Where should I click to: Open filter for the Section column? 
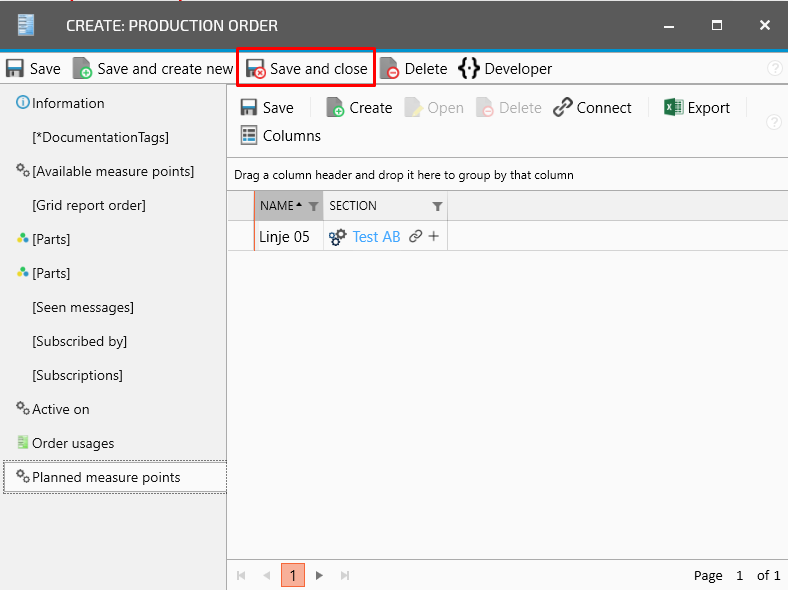437,206
